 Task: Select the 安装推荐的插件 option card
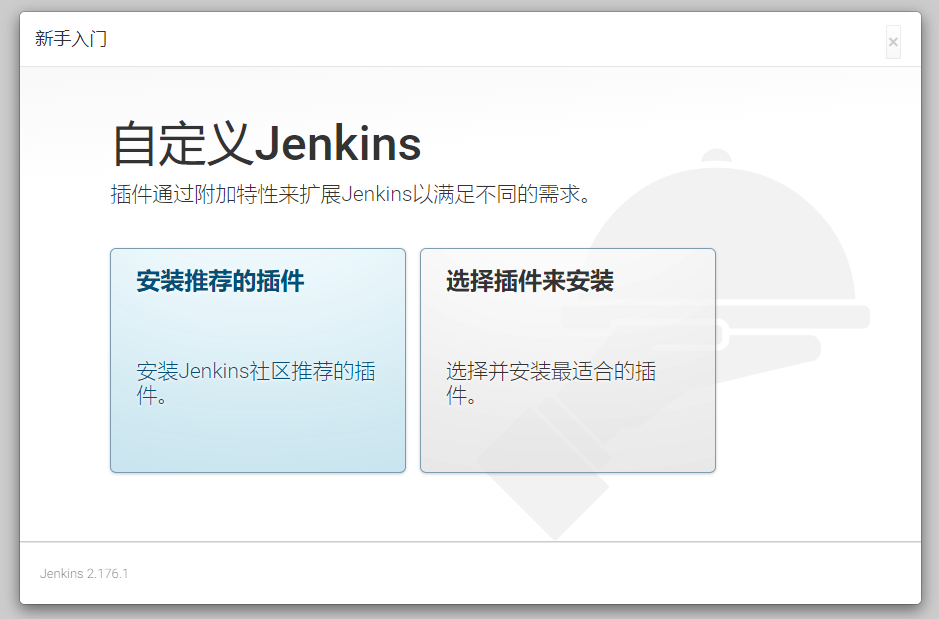click(x=257, y=360)
